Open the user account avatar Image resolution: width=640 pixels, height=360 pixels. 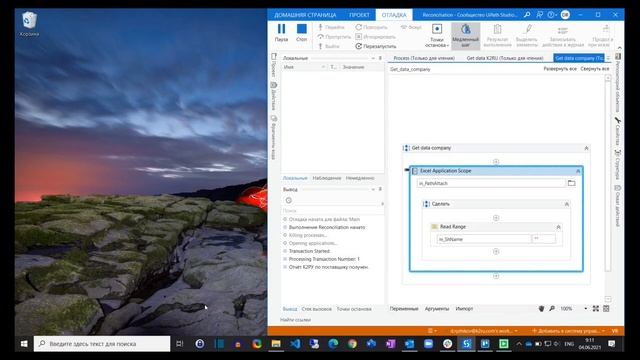[x=565, y=15]
